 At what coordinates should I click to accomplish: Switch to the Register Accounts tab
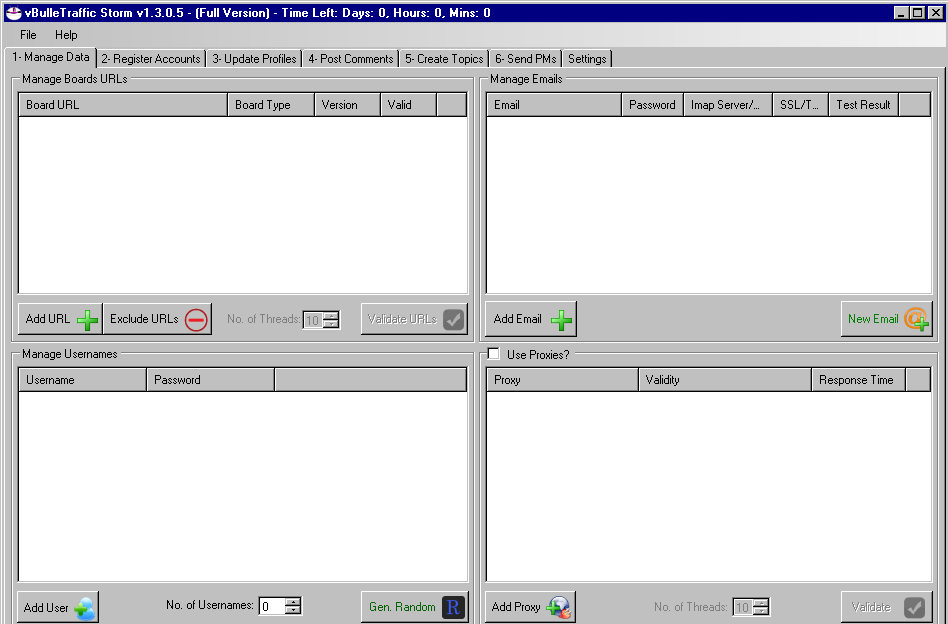150,58
